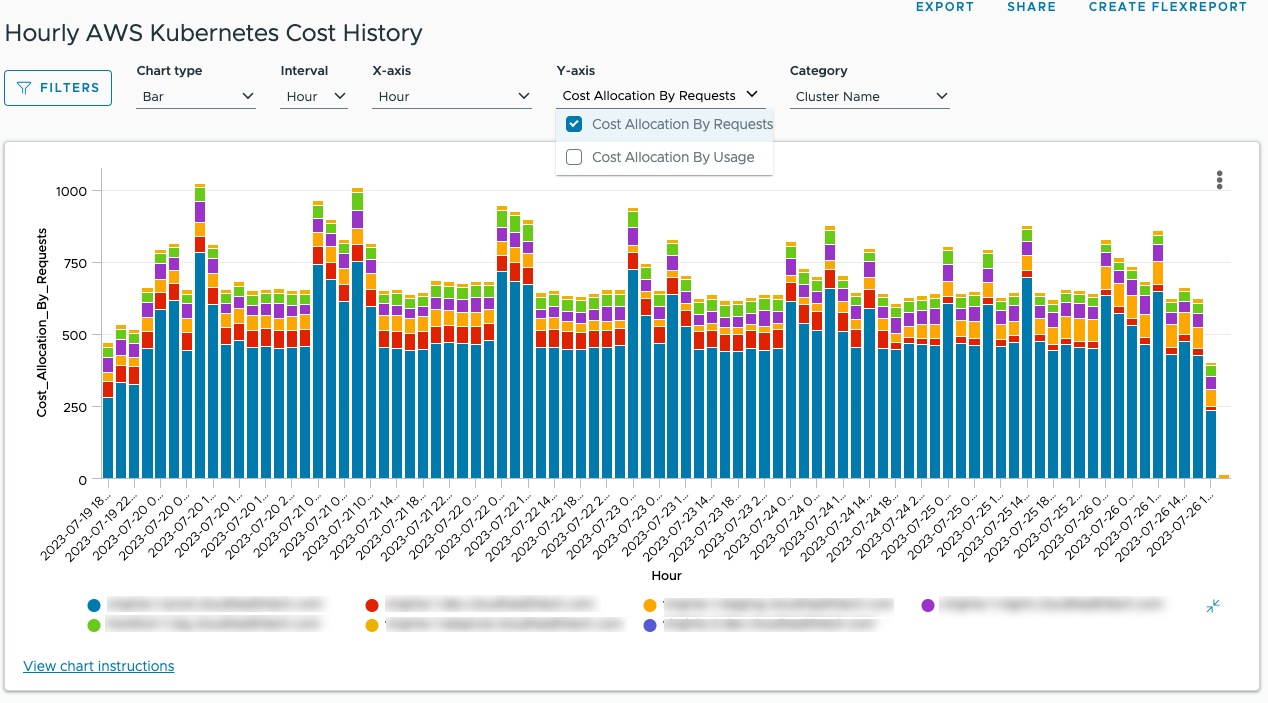Click the collapse chart arrows icon

point(1213,606)
